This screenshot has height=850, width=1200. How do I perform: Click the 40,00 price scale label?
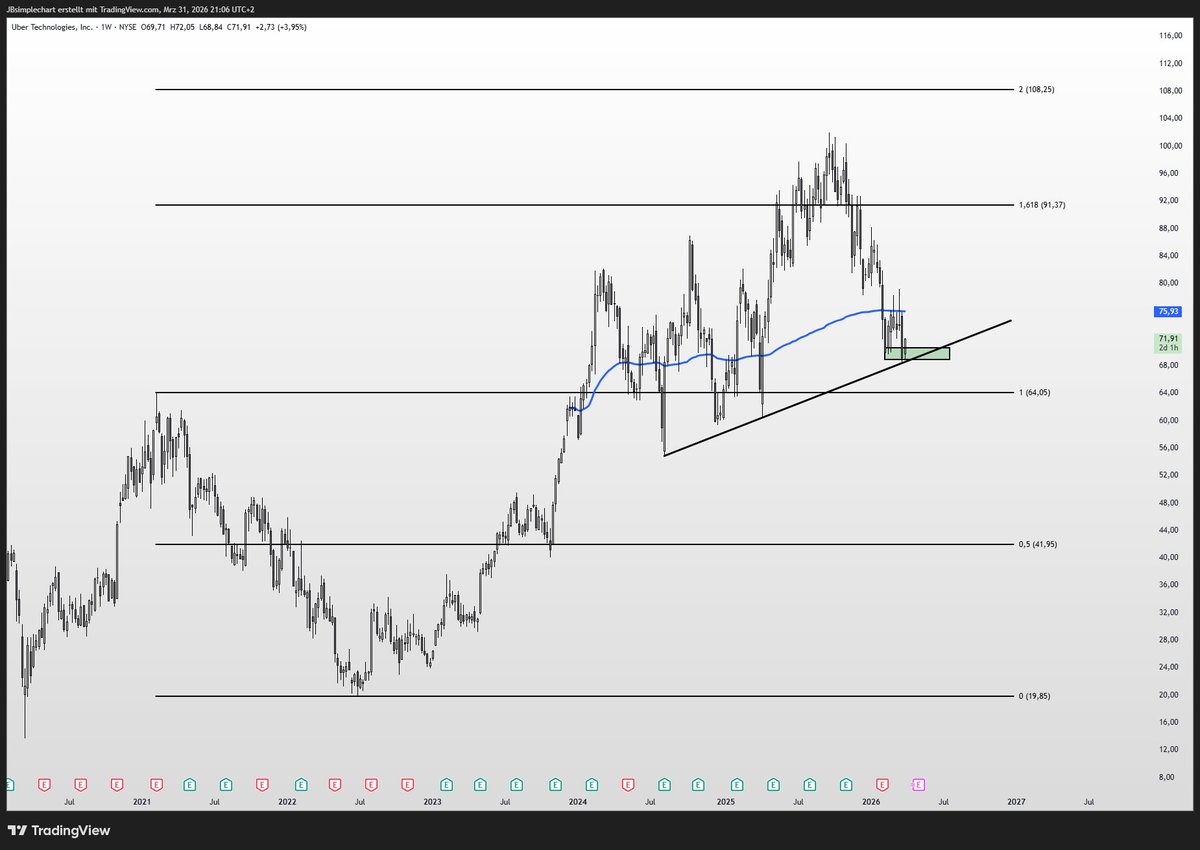click(1169, 557)
